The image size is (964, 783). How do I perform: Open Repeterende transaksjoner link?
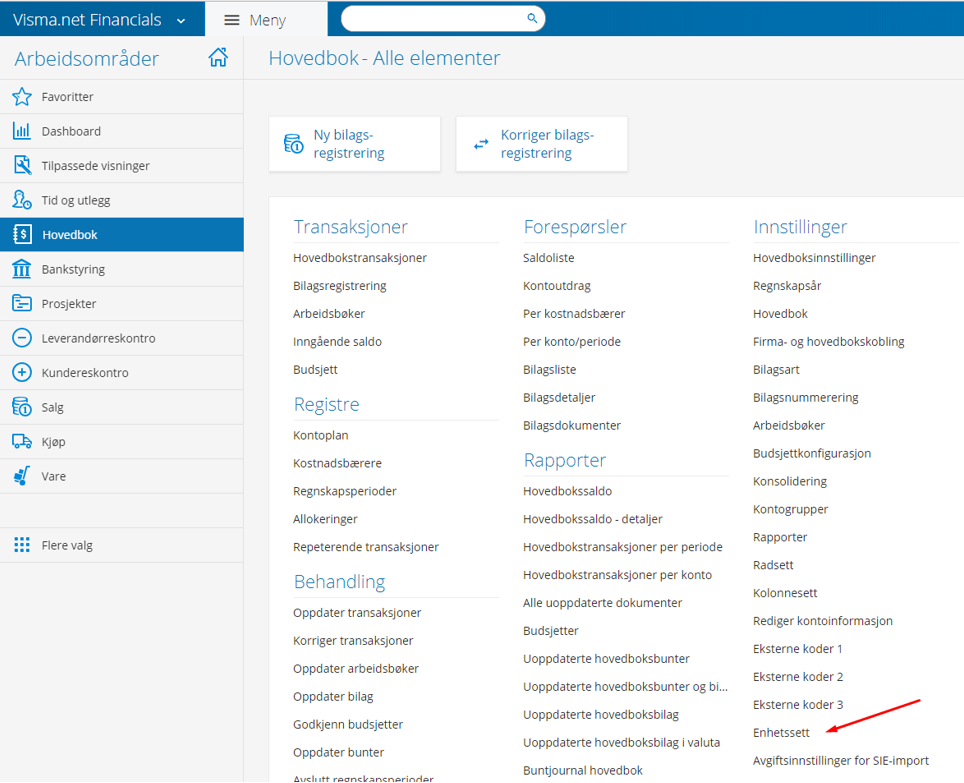[366, 547]
